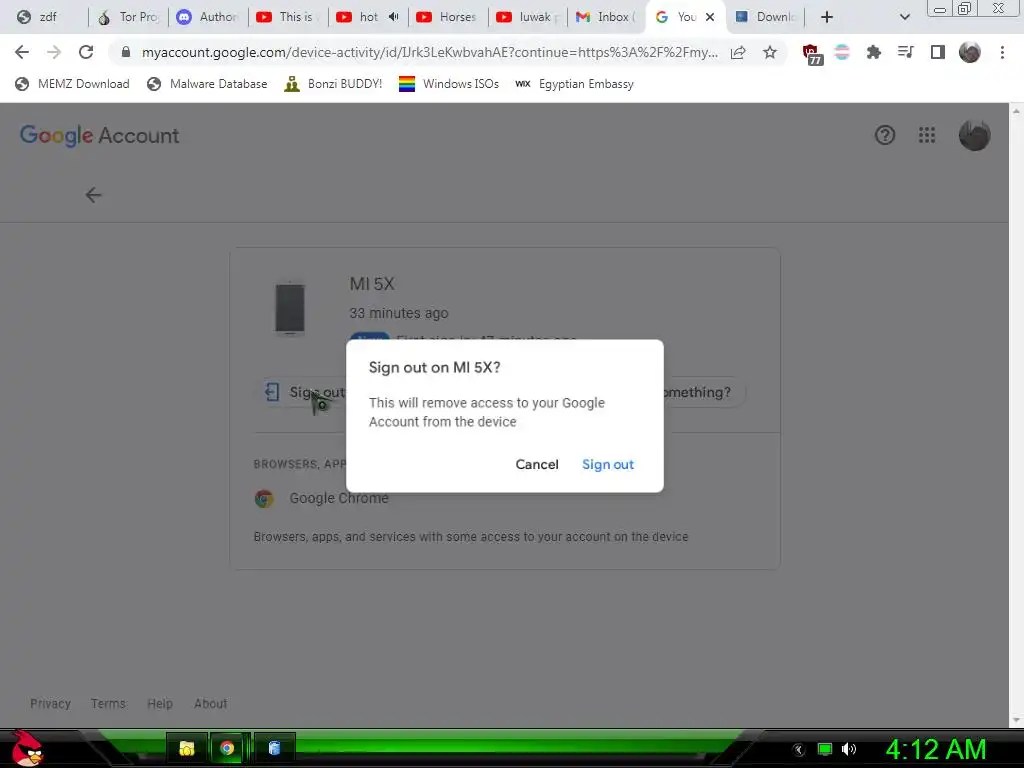Screen dimensions: 1024x768
Task: Bookmark this page with the star icon
Action: tap(770, 52)
